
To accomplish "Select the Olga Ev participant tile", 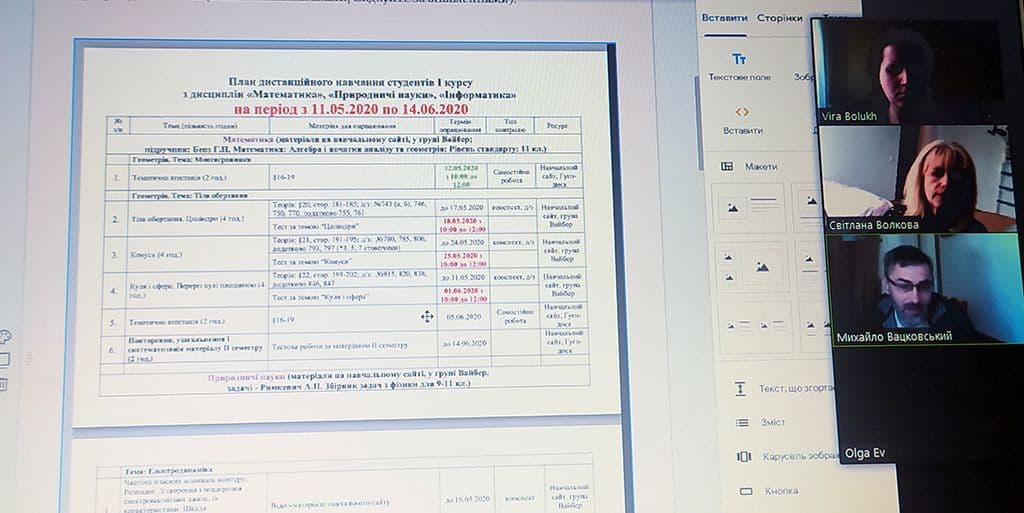I will [x=930, y=405].
